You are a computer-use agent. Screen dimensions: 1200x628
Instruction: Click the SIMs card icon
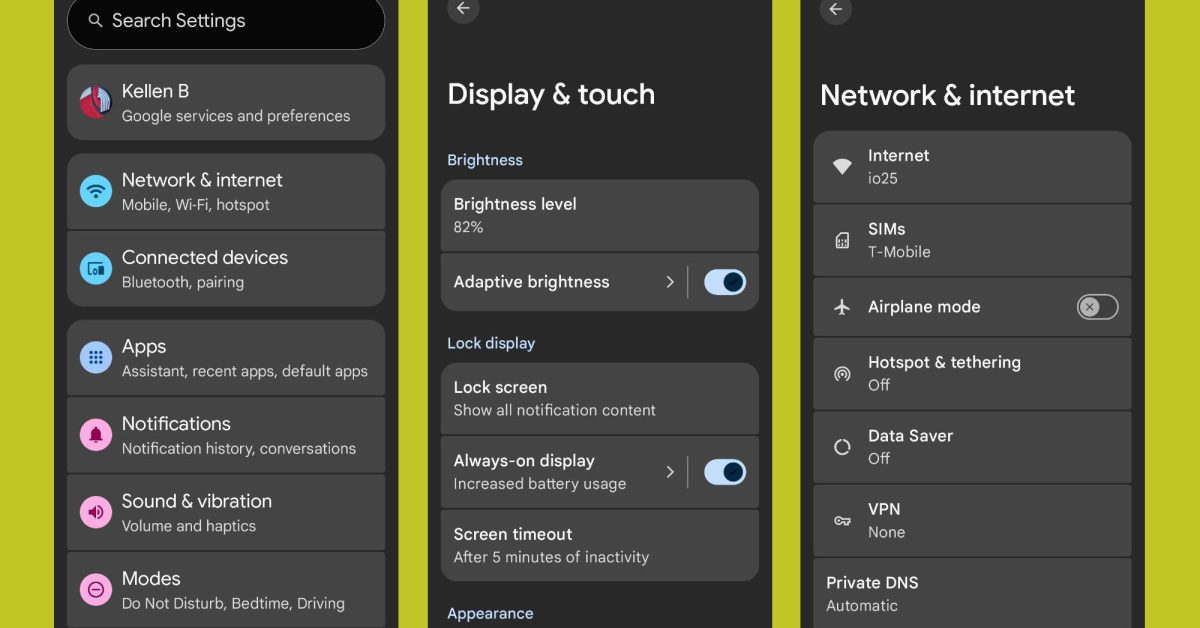pos(842,240)
